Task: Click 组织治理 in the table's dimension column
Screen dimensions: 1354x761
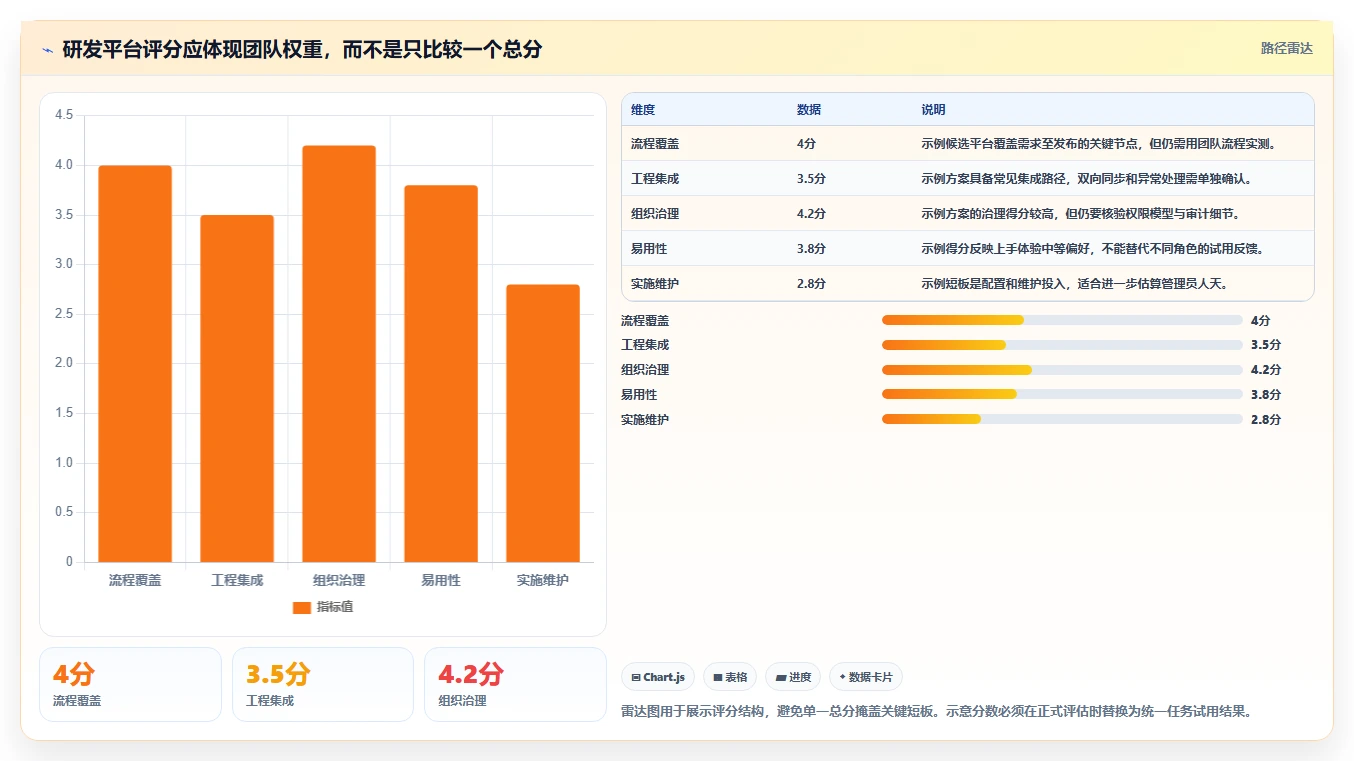Action: 655,214
